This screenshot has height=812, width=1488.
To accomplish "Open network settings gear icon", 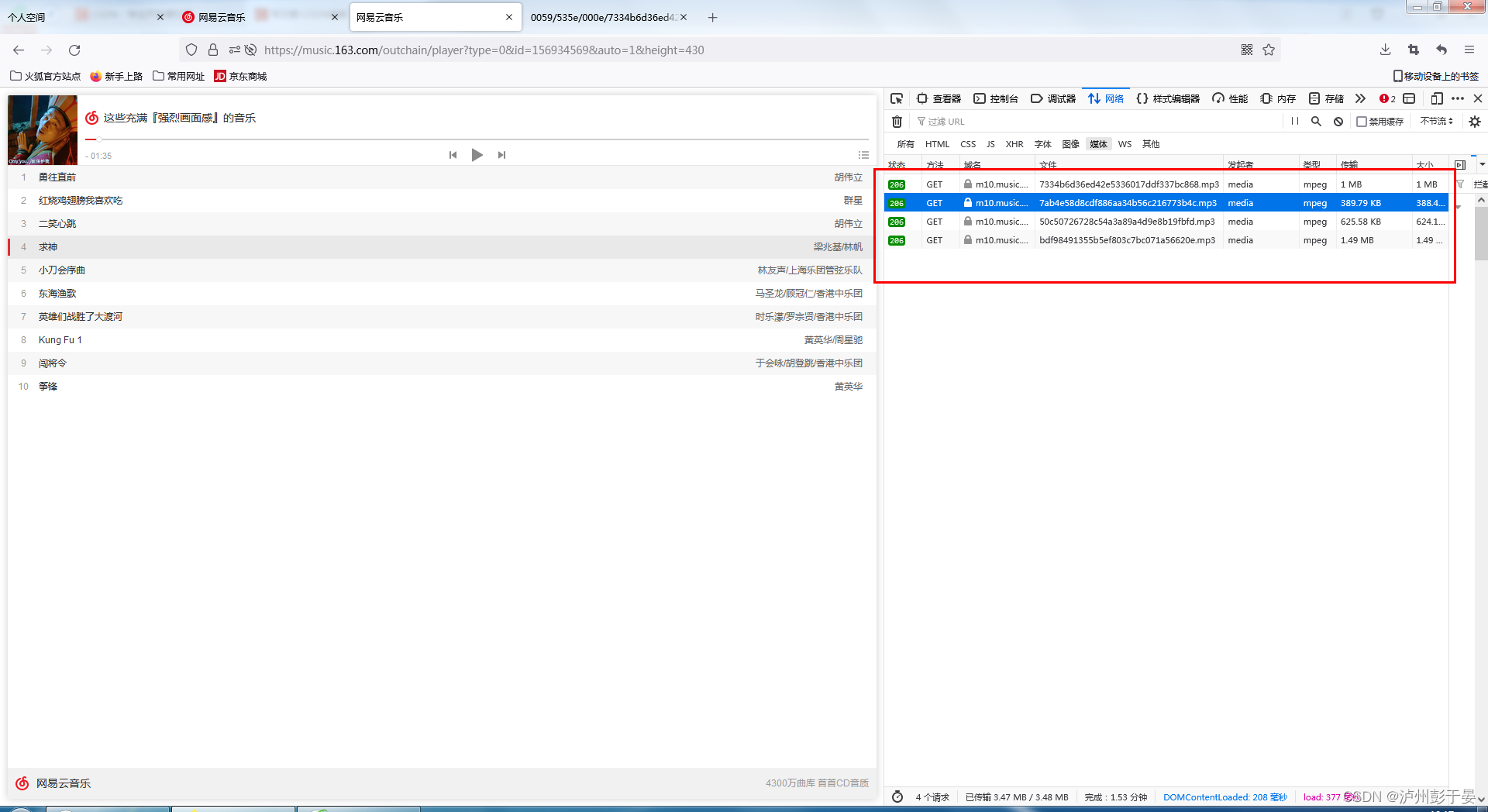I will pyautogui.click(x=1475, y=122).
